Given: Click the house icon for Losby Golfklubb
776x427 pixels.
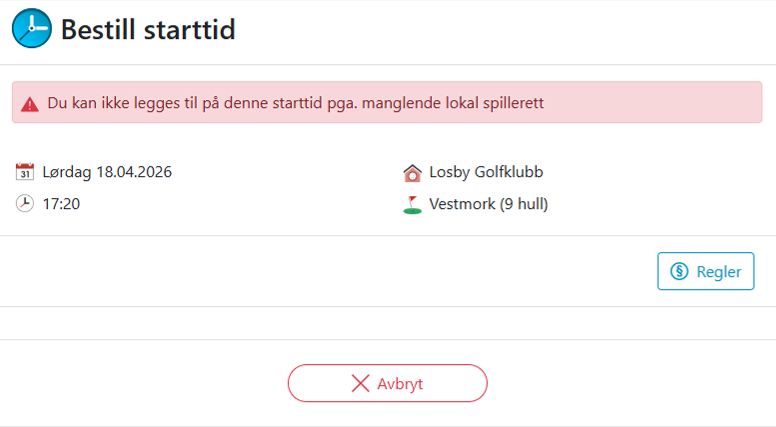Looking at the screenshot, I should [x=412, y=172].
